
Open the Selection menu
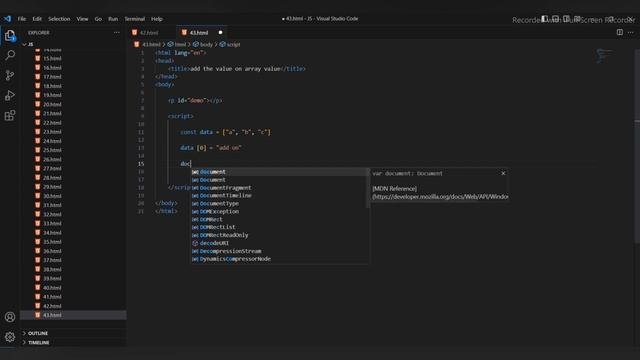point(59,19)
